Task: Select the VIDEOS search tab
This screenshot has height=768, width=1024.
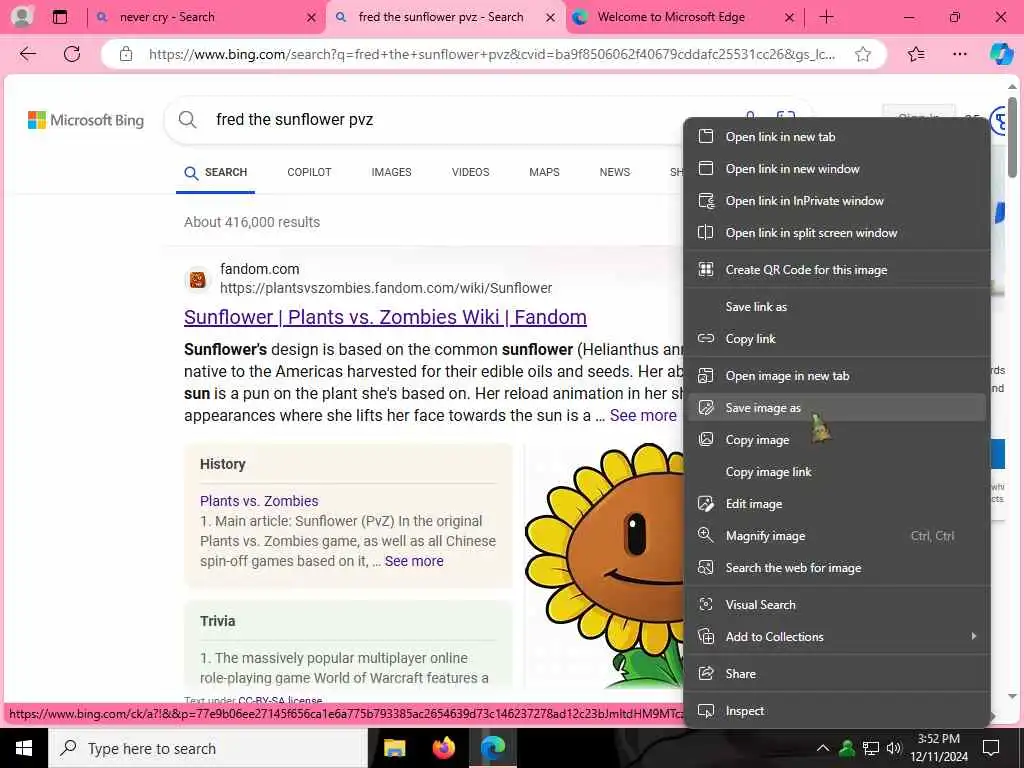Action: coord(470,172)
